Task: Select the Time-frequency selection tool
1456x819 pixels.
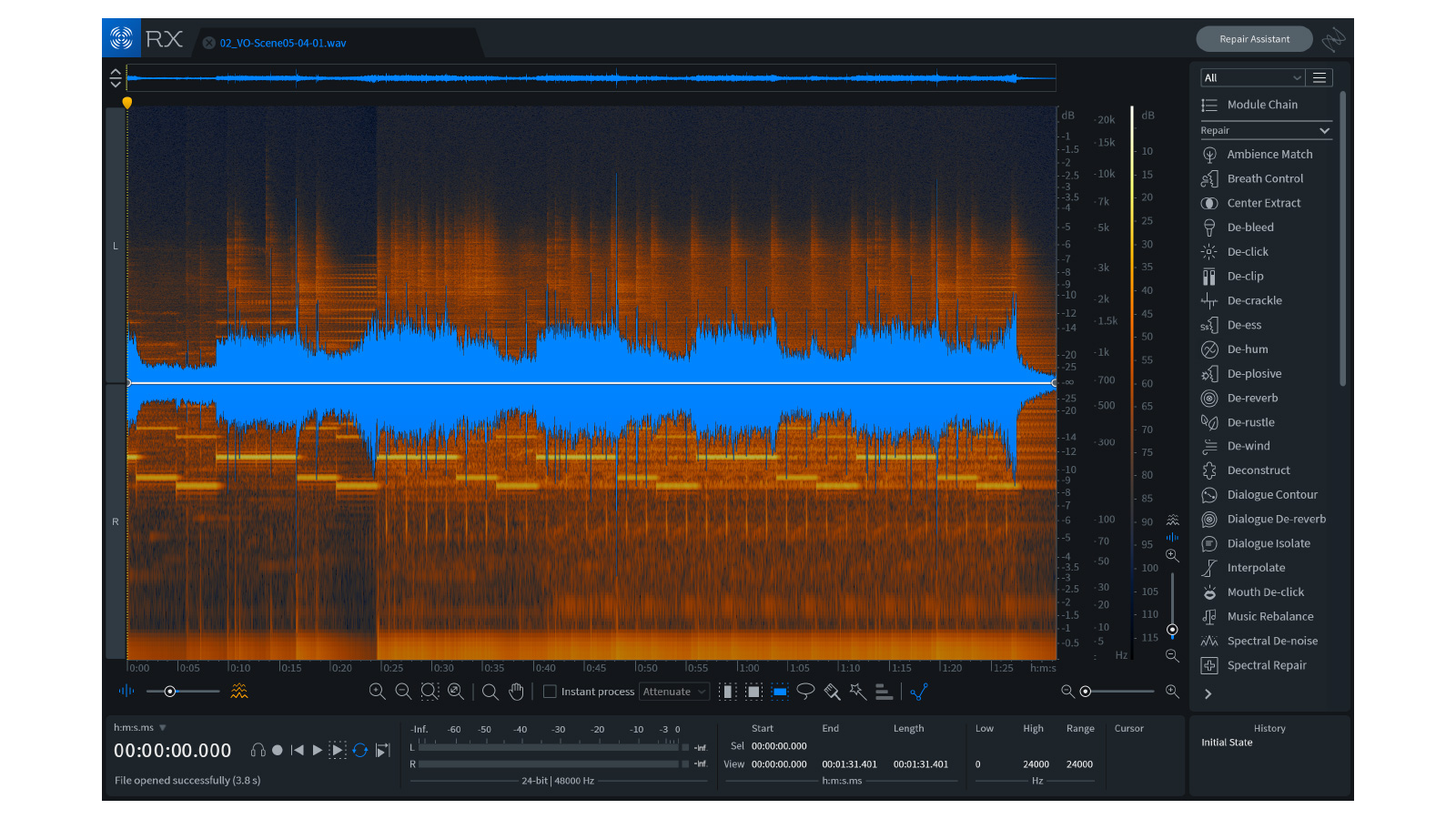Action: pos(753,692)
